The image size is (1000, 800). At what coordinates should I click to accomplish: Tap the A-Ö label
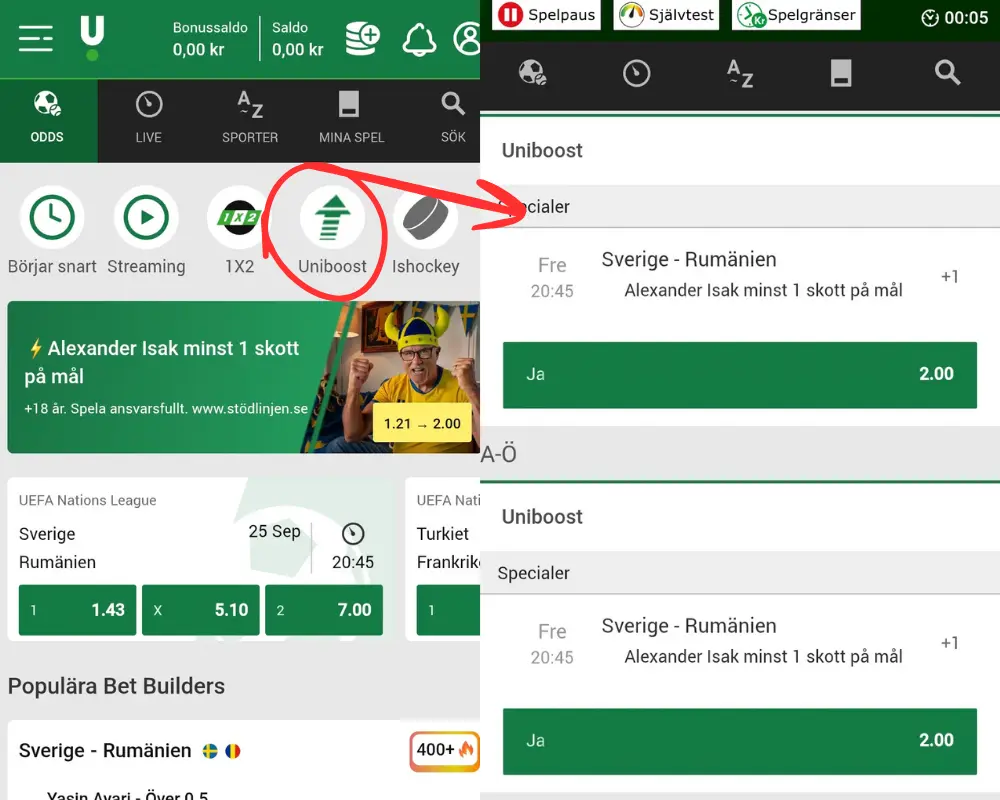click(x=499, y=454)
